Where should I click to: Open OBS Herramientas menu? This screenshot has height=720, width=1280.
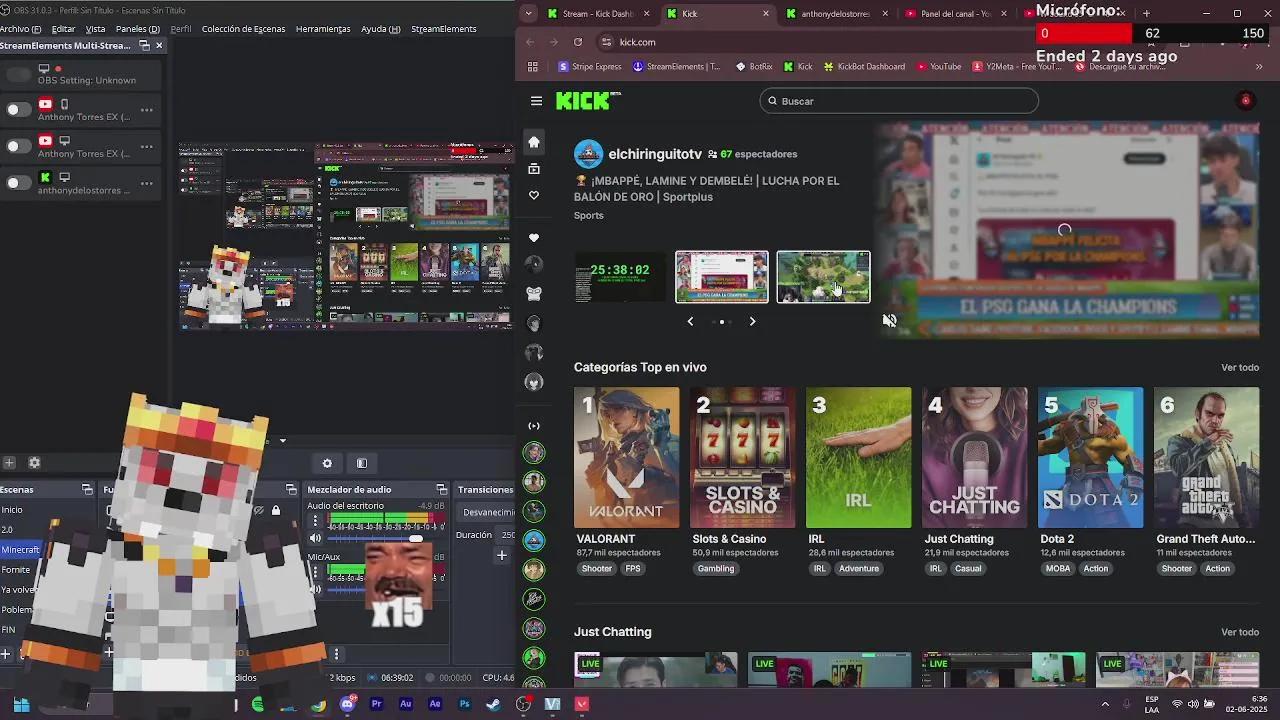(x=323, y=29)
